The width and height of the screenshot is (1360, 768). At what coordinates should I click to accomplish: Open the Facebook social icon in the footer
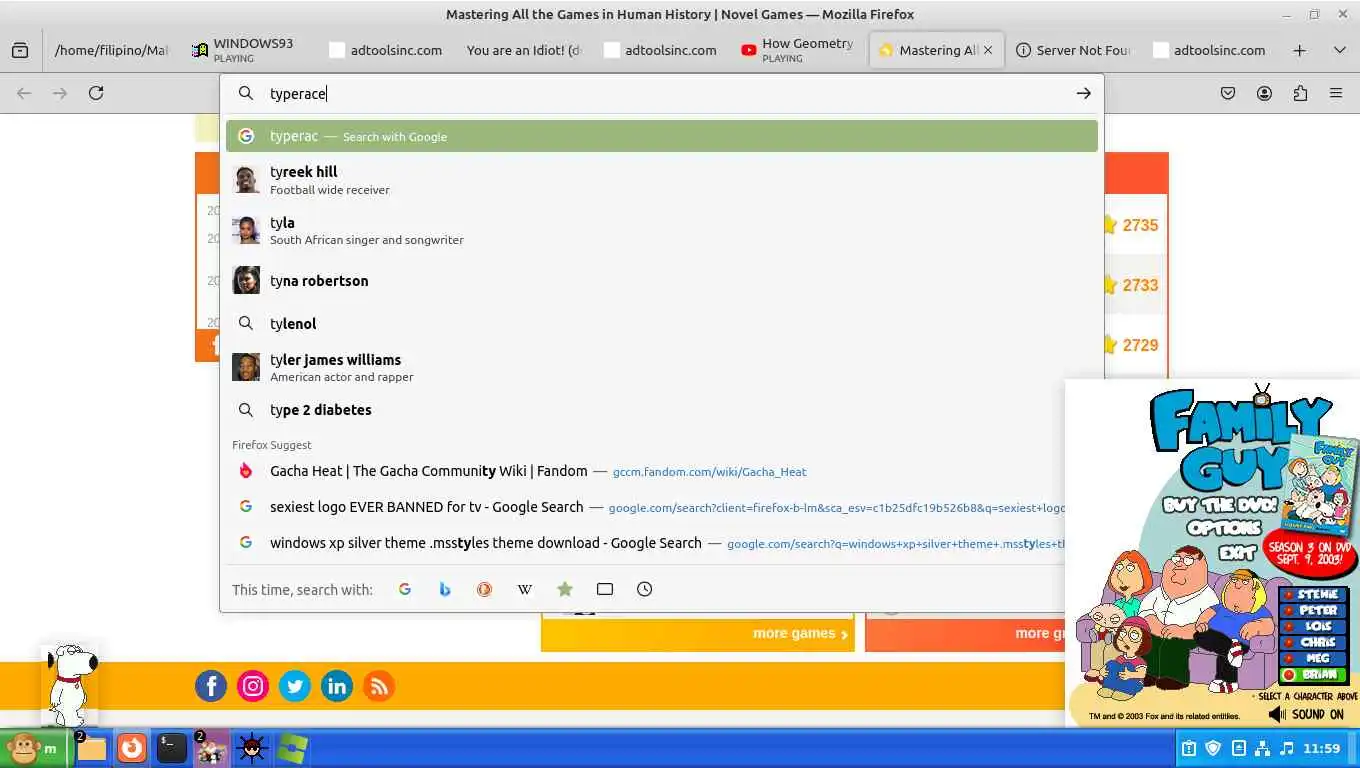click(211, 686)
